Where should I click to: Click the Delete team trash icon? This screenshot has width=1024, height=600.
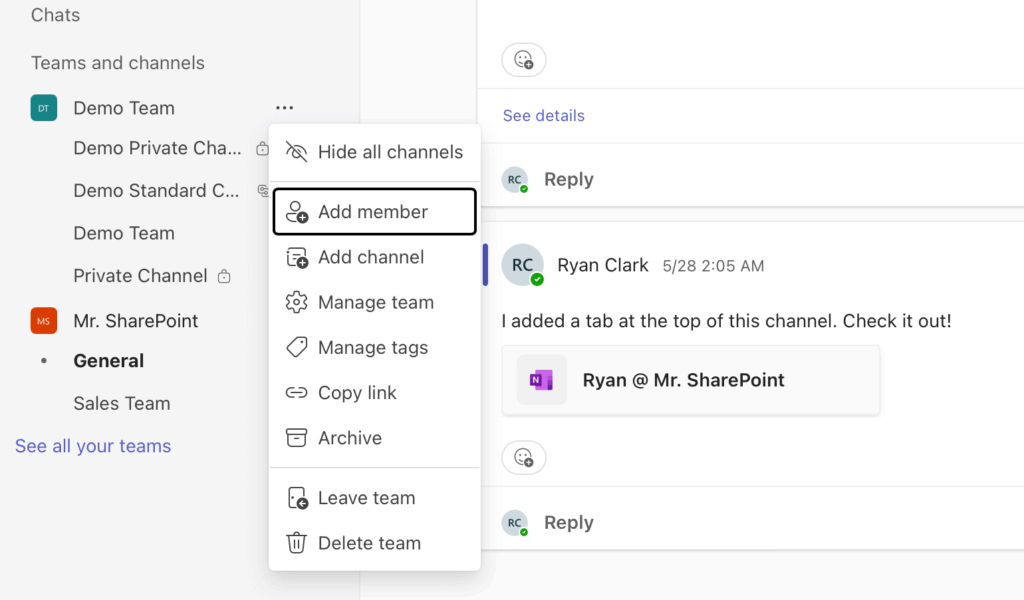pyautogui.click(x=296, y=543)
